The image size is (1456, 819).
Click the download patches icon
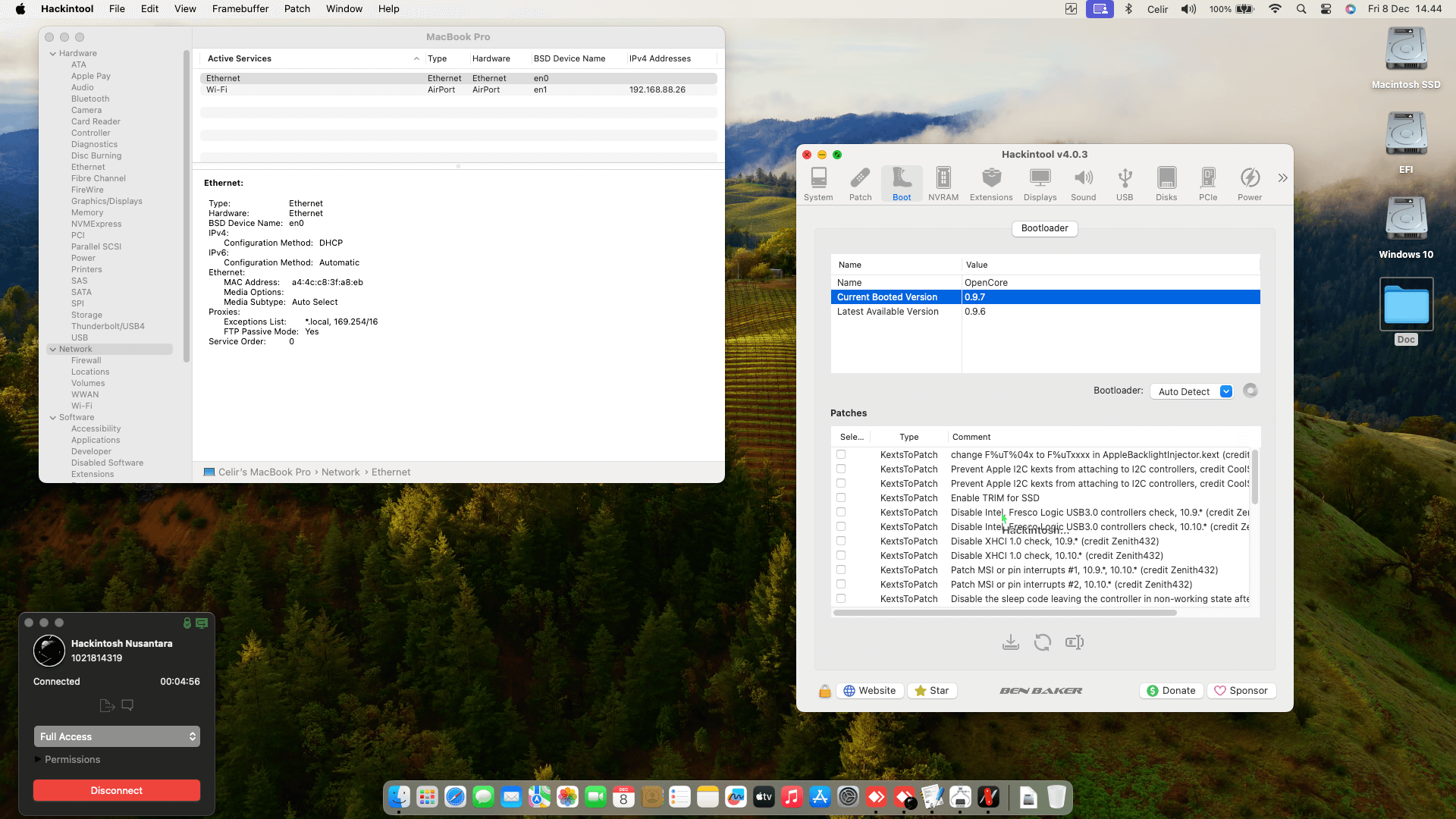pos(1010,642)
